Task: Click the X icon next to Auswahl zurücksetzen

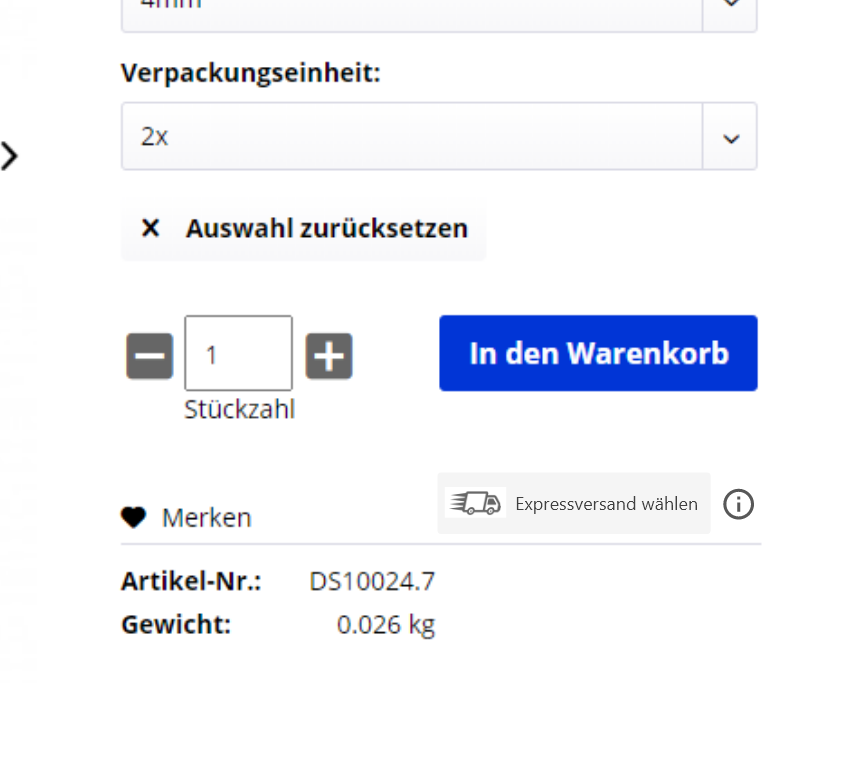Action: 150,228
